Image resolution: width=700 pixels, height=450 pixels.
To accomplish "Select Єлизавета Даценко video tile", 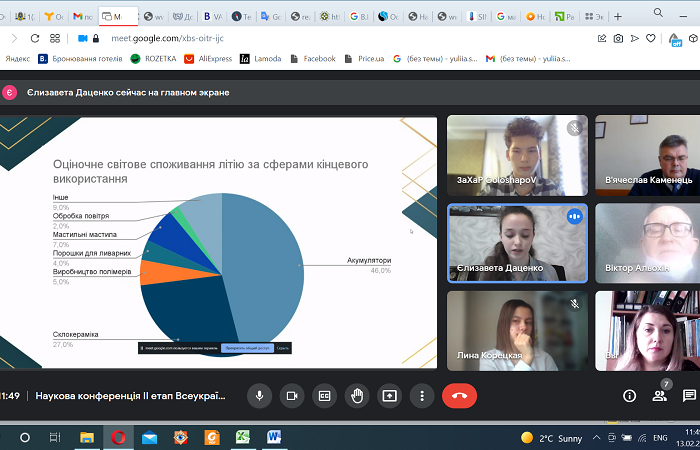I will pyautogui.click(x=516, y=243).
